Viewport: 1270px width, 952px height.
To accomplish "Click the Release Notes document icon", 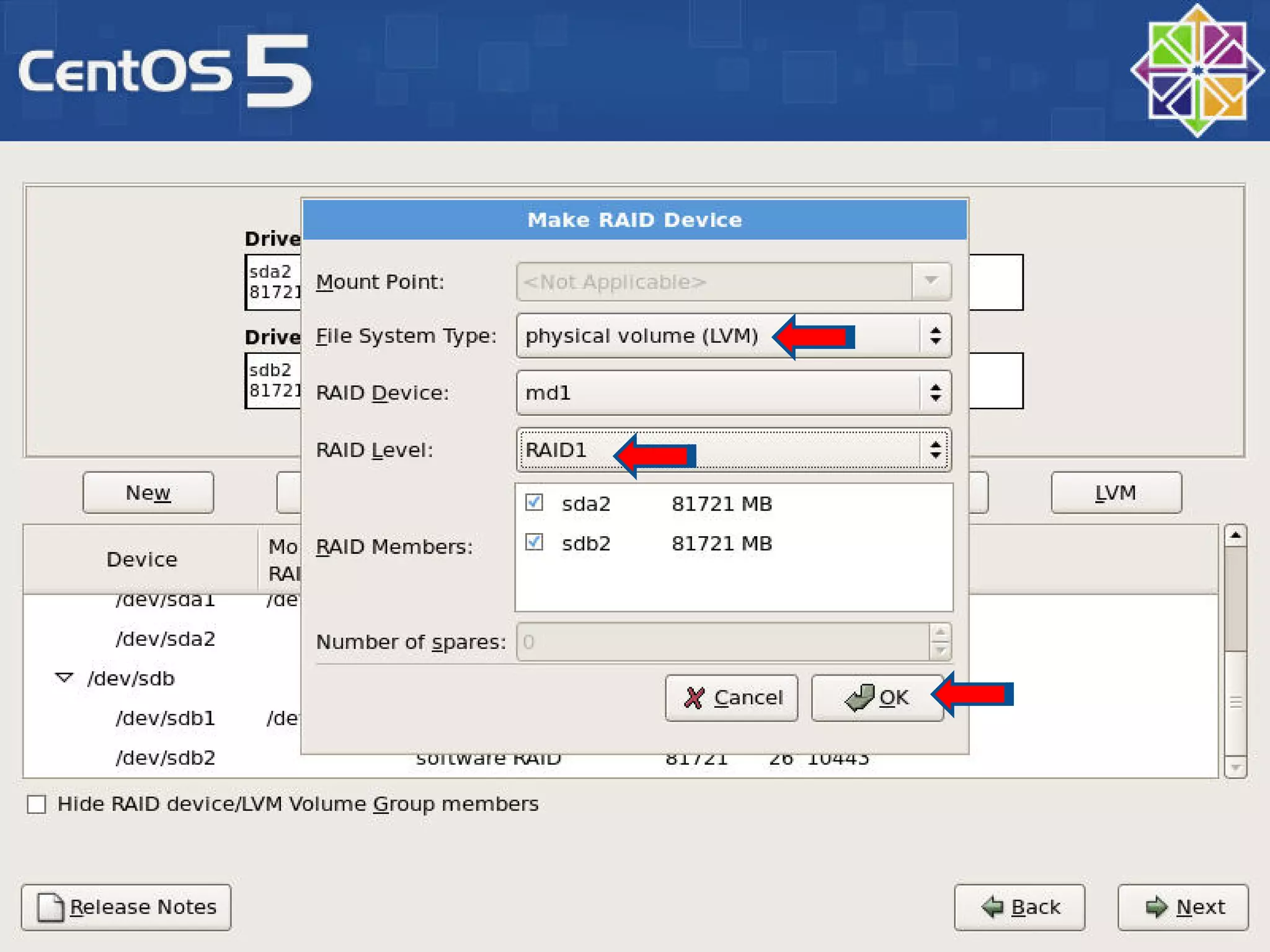I will tap(50, 907).
